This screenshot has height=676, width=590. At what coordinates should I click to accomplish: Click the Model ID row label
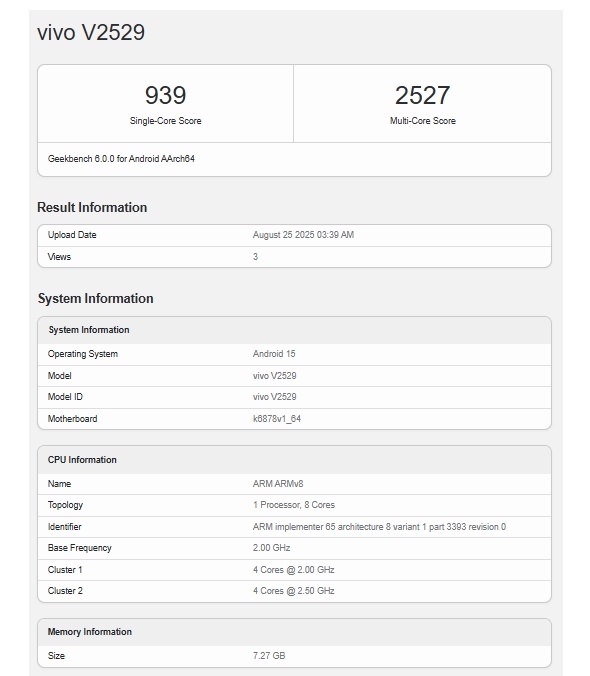pyautogui.click(x=65, y=397)
